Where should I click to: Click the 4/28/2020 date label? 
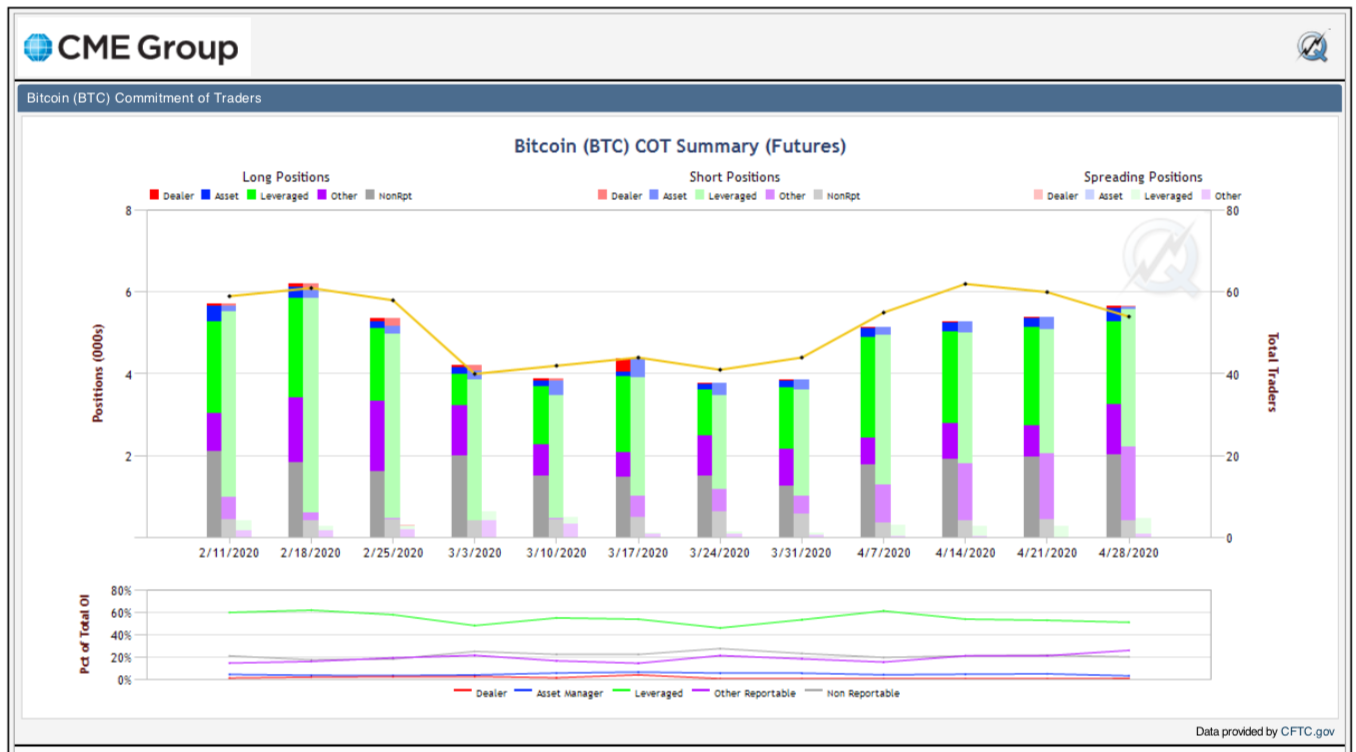click(1128, 552)
